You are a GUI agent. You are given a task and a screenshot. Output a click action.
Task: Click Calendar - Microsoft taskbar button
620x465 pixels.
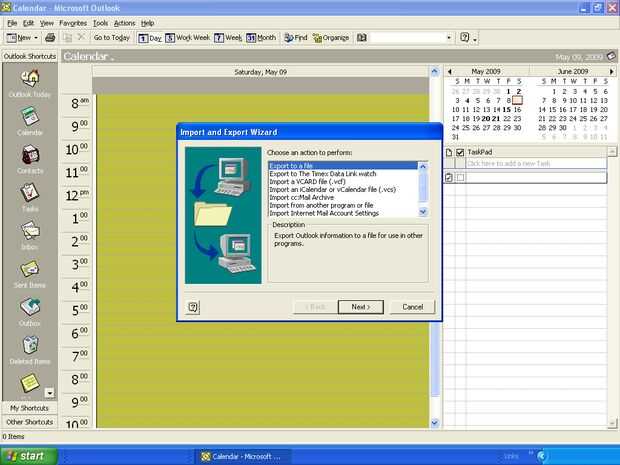[242, 457]
